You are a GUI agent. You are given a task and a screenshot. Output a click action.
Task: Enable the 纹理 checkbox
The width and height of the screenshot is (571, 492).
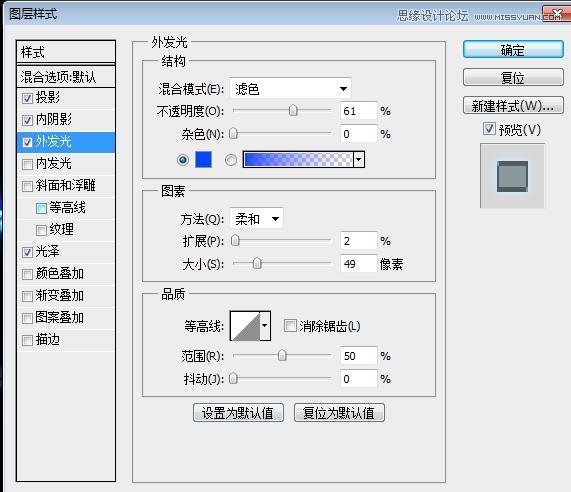click(x=41, y=230)
